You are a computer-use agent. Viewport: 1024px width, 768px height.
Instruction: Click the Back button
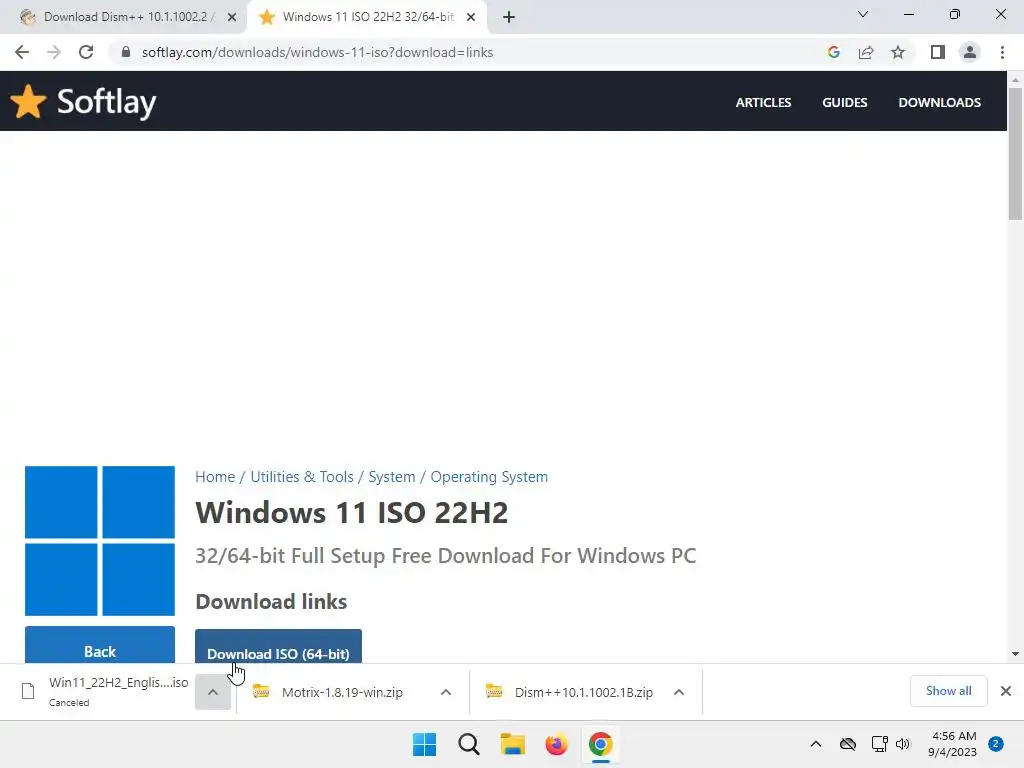tap(100, 645)
